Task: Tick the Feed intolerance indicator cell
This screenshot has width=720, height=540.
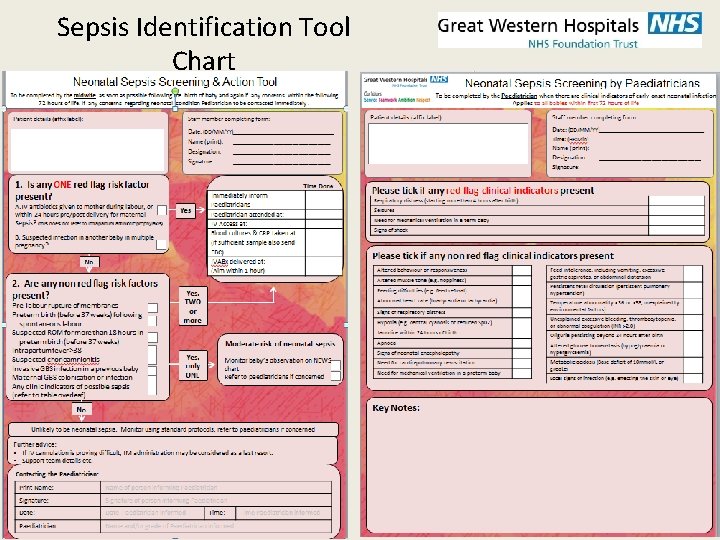Action: coord(693,273)
